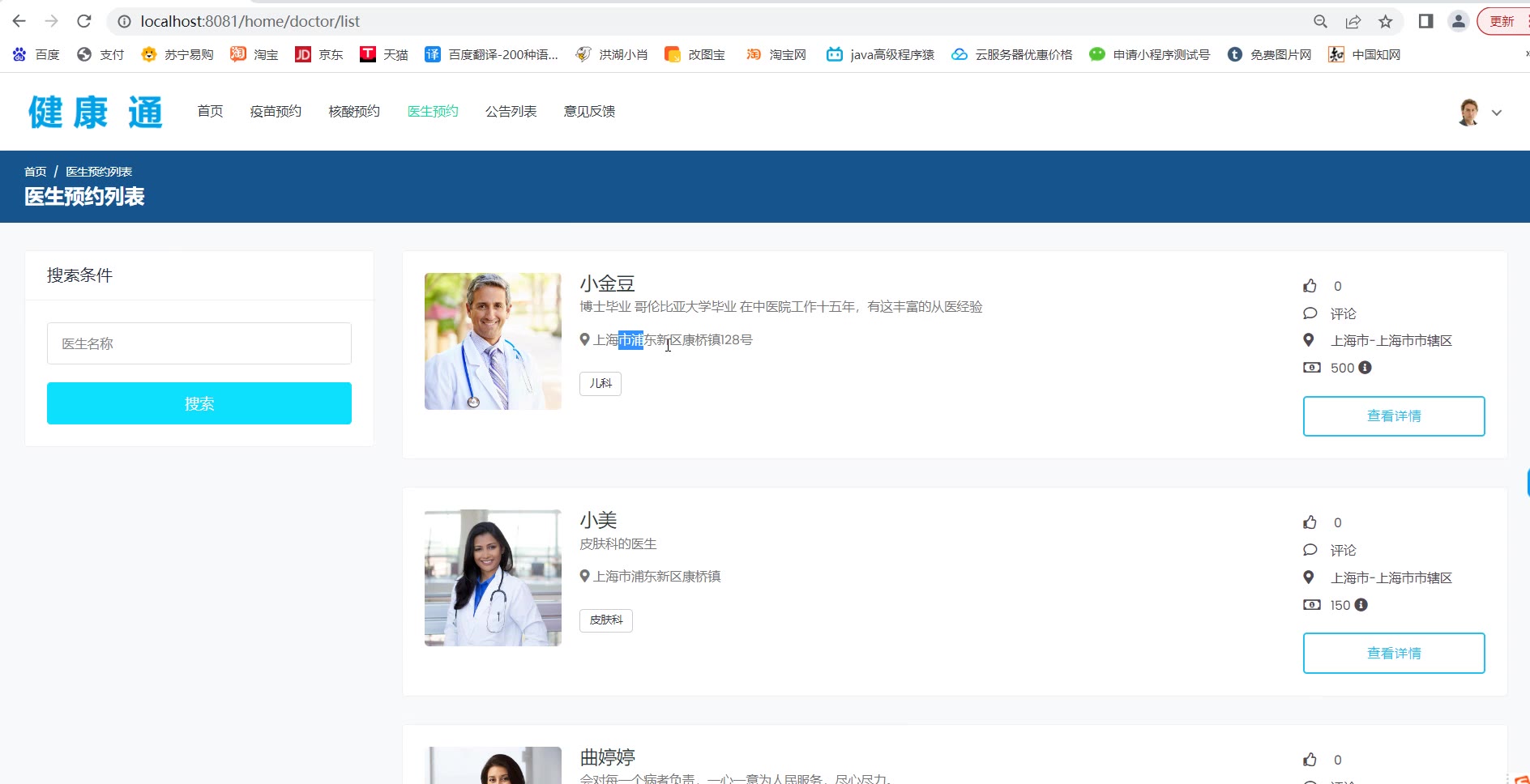
Task: Open the browser zoom magnifier icon
Action: [1320, 22]
